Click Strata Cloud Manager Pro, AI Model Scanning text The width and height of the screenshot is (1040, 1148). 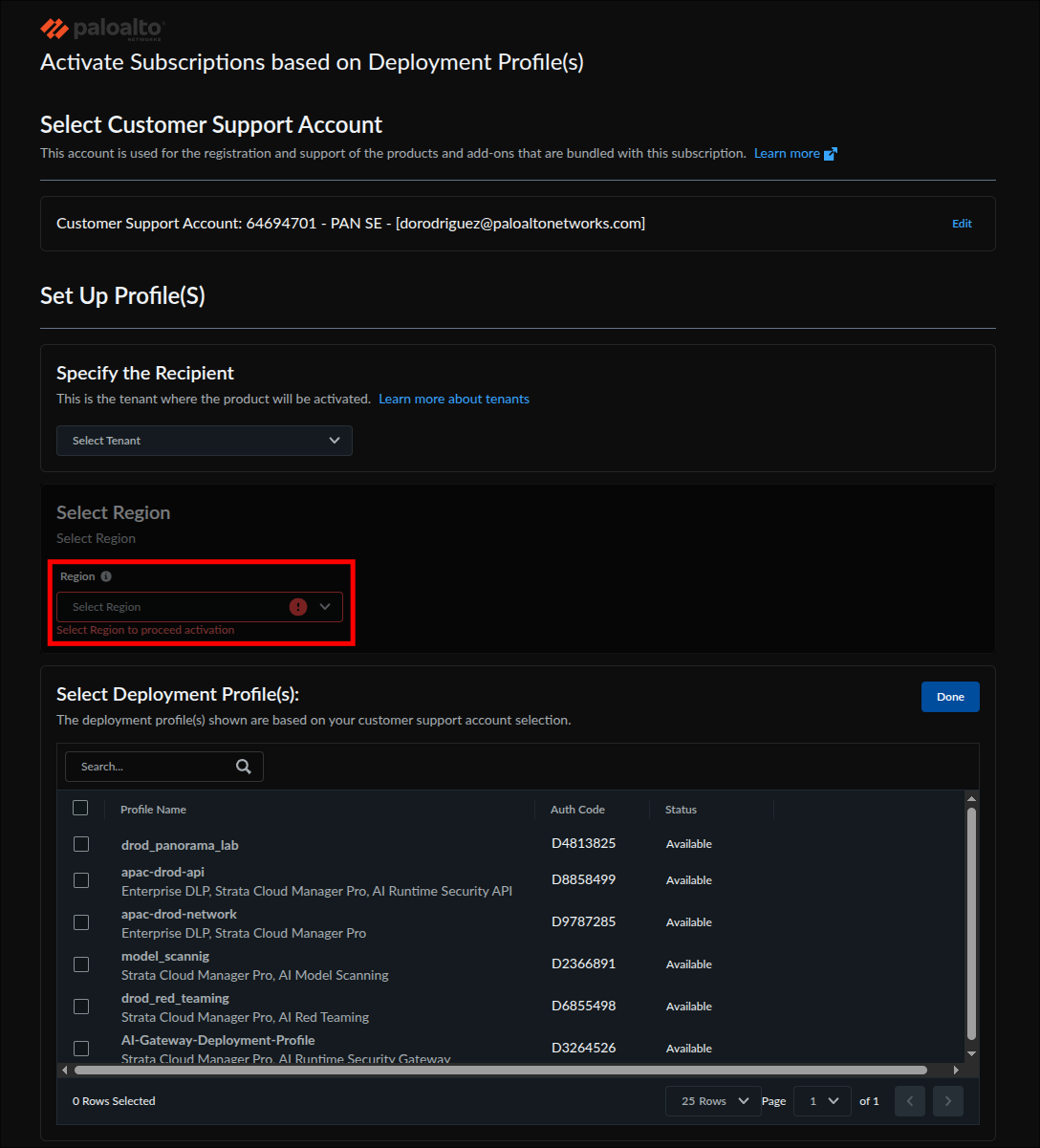click(255, 975)
